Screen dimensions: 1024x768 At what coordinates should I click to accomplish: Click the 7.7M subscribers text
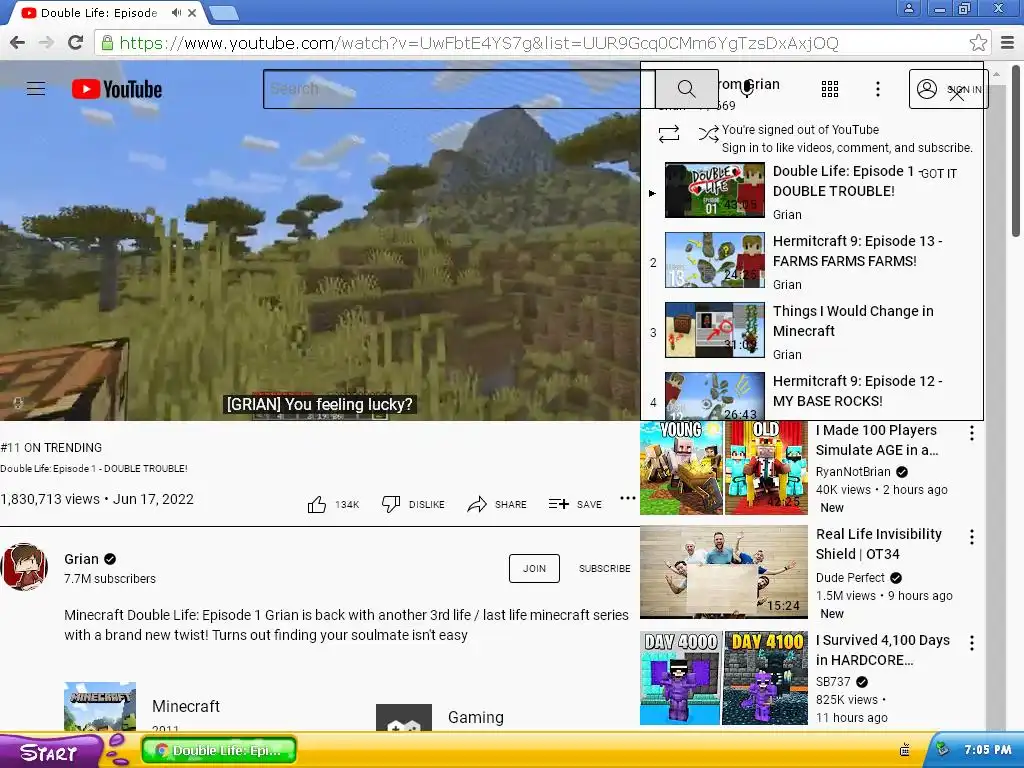110,579
